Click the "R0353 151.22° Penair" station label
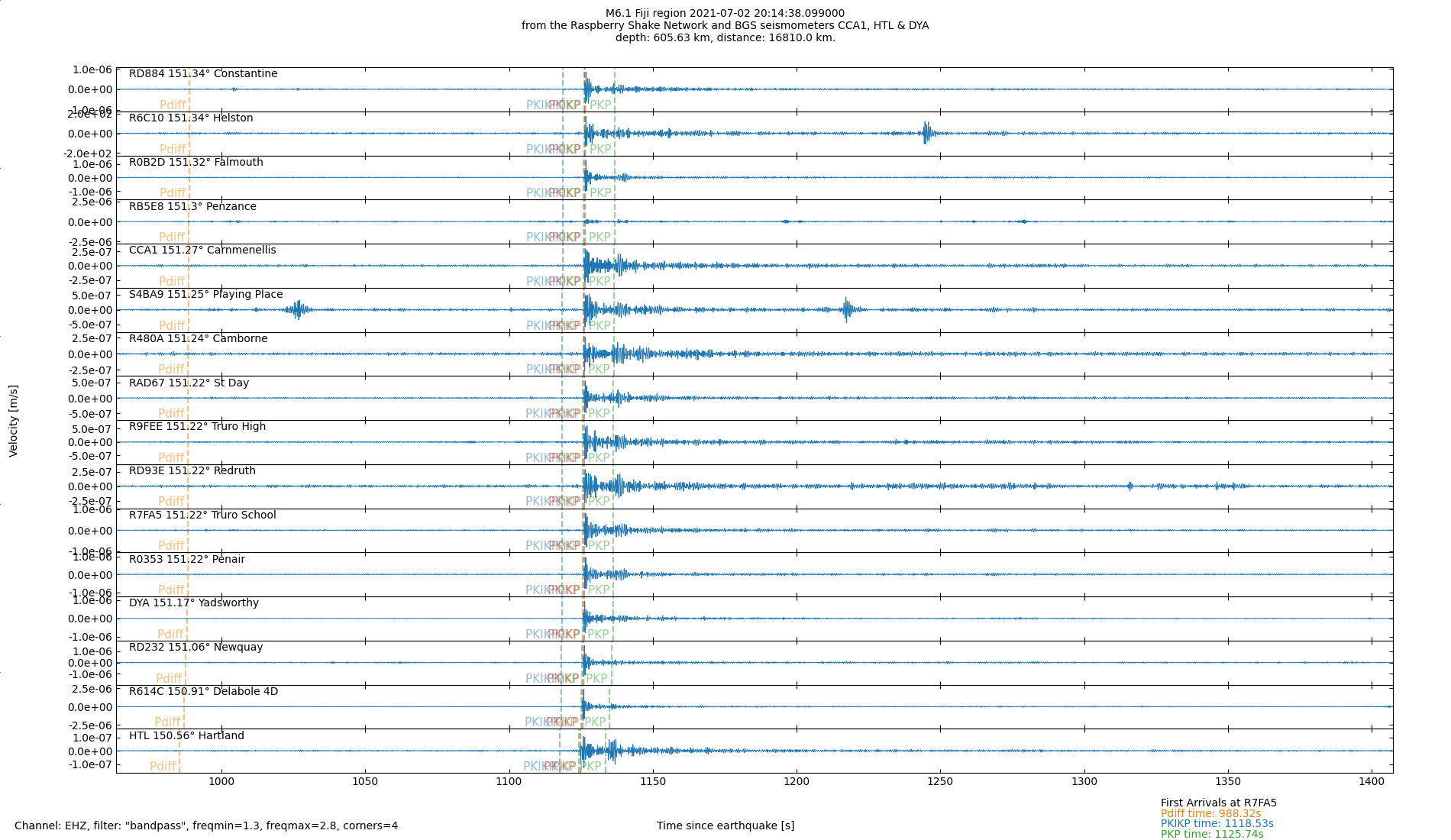Image resolution: width=1451 pixels, height=840 pixels. pyautogui.click(x=187, y=559)
